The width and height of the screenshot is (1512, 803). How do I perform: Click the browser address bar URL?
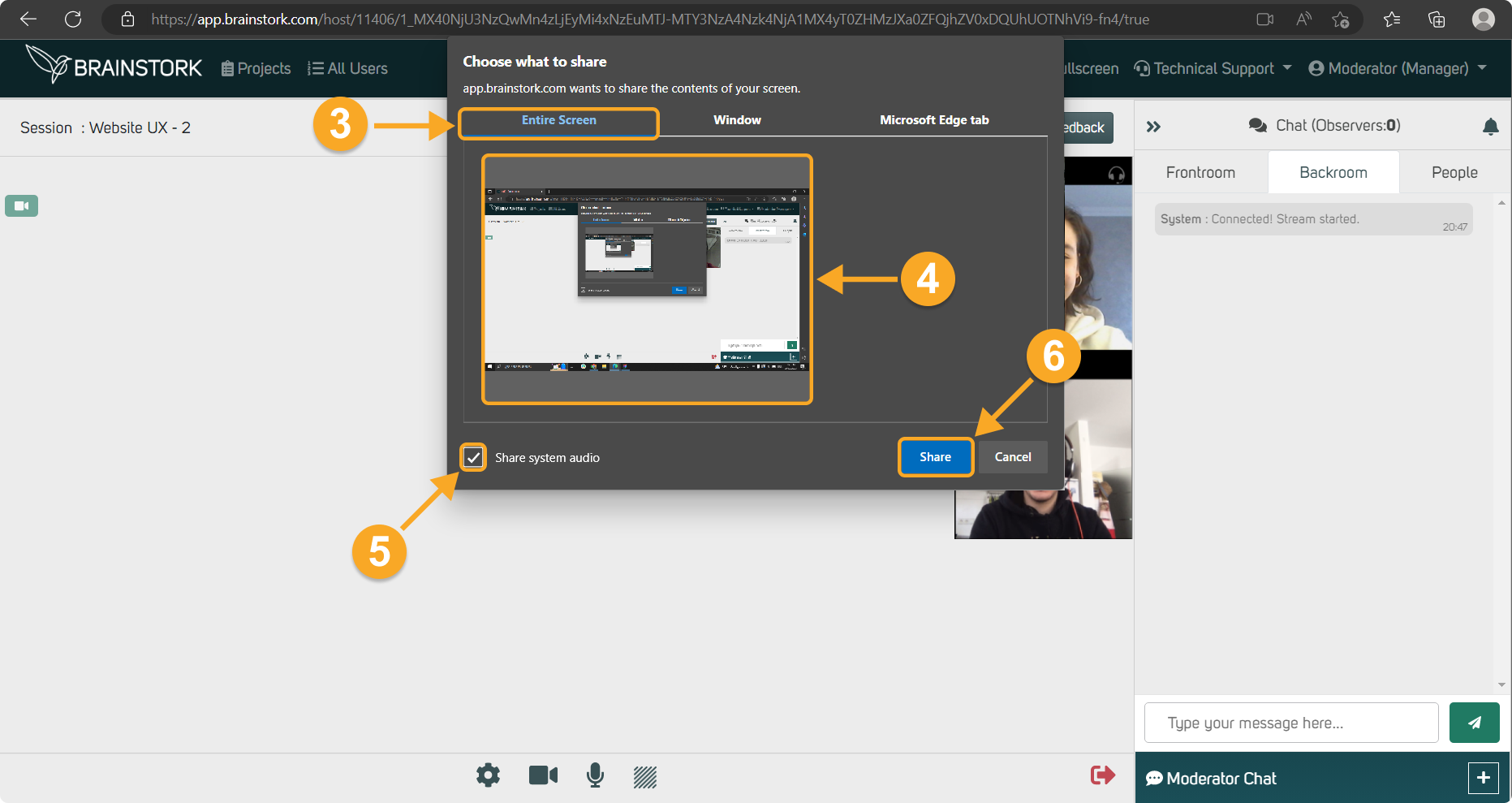click(x=649, y=19)
